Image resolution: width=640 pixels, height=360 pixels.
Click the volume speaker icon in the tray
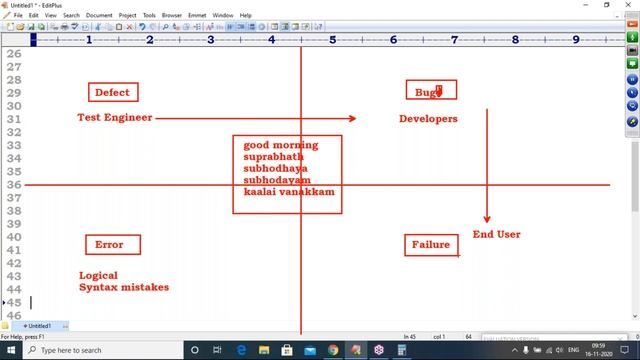point(560,350)
